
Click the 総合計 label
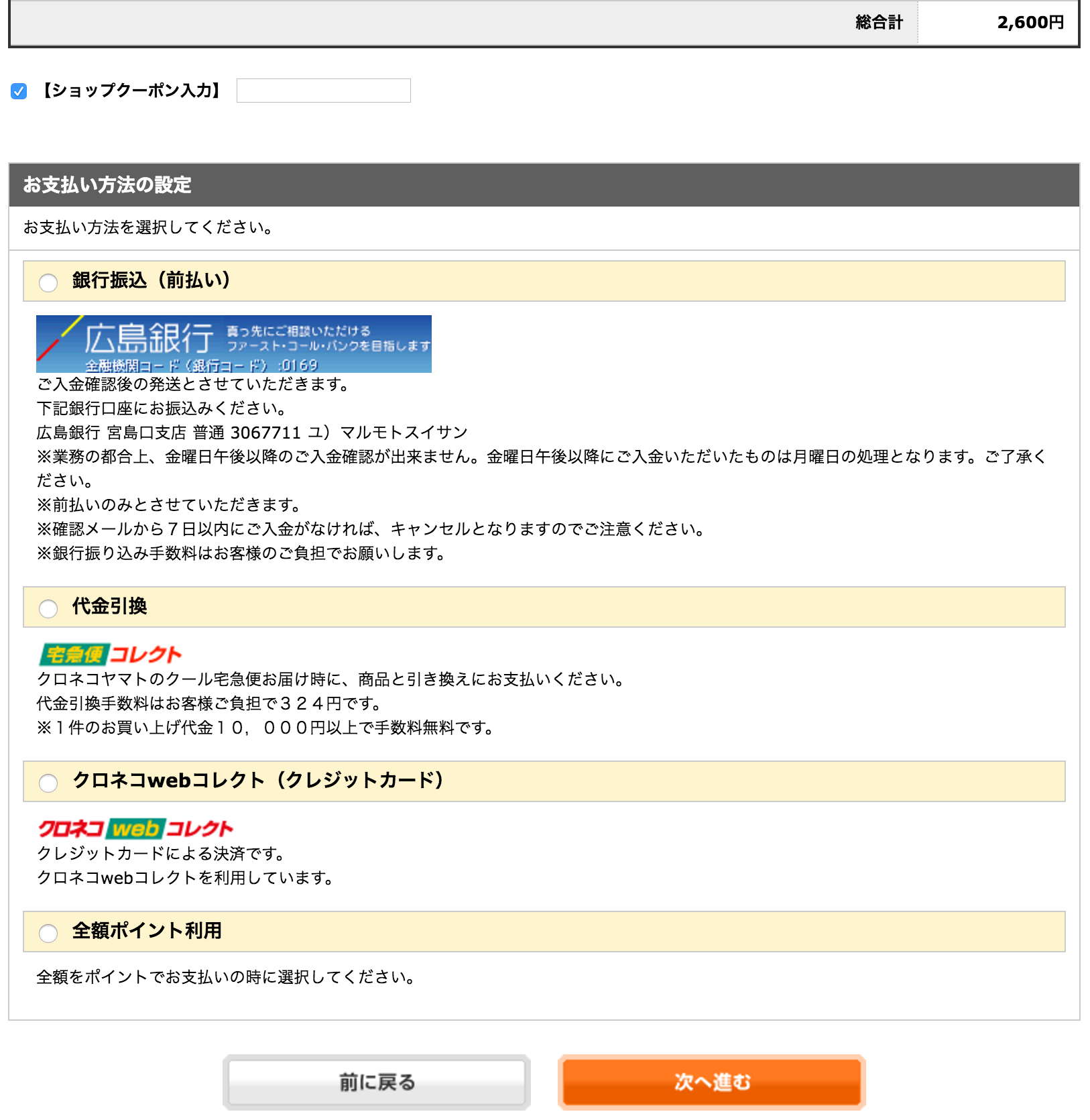point(879,23)
